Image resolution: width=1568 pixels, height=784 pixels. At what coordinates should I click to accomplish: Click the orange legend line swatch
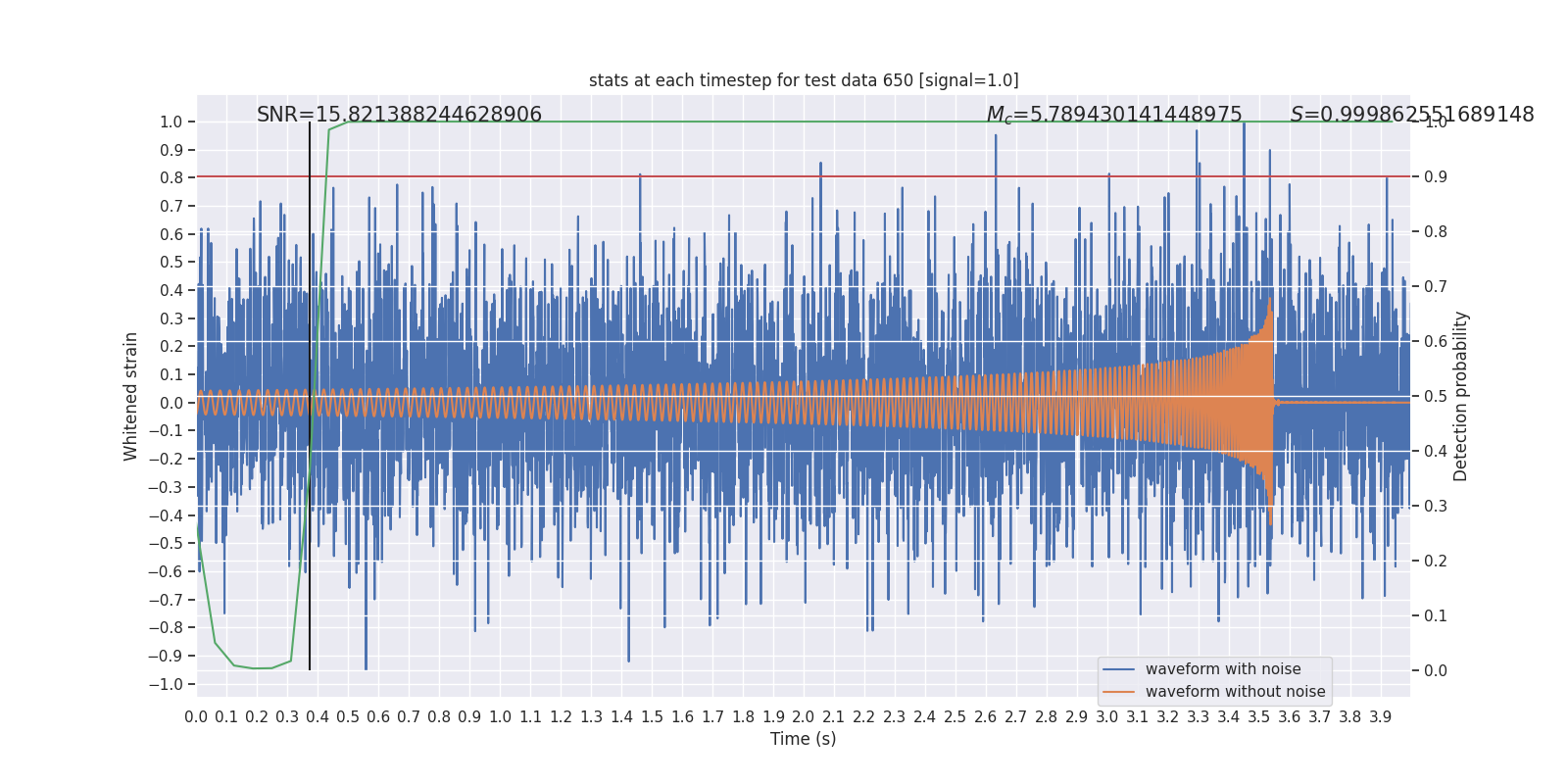(x=1119, y=692)
